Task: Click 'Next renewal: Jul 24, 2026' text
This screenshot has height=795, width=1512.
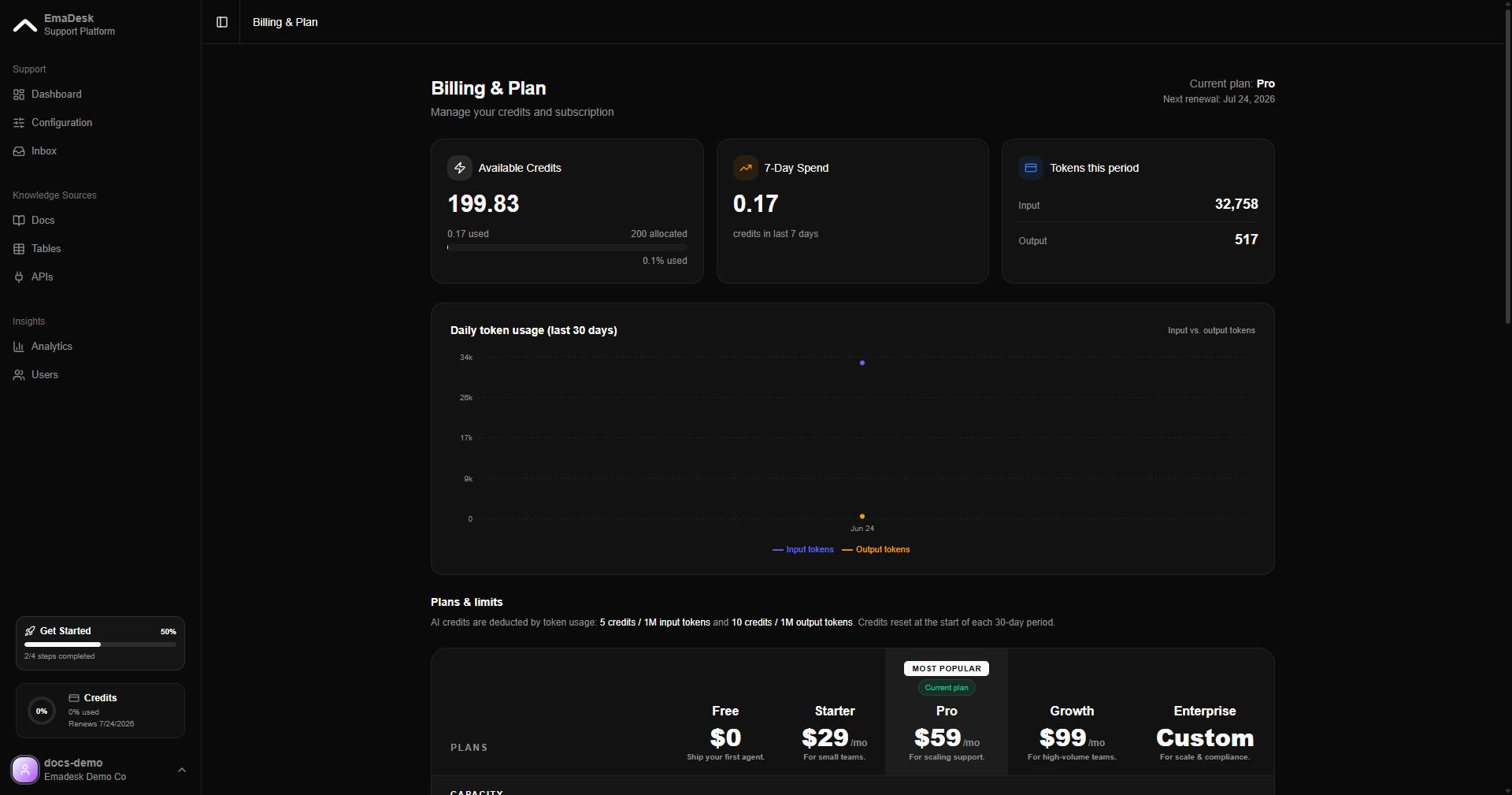Action: (1219, 99)
